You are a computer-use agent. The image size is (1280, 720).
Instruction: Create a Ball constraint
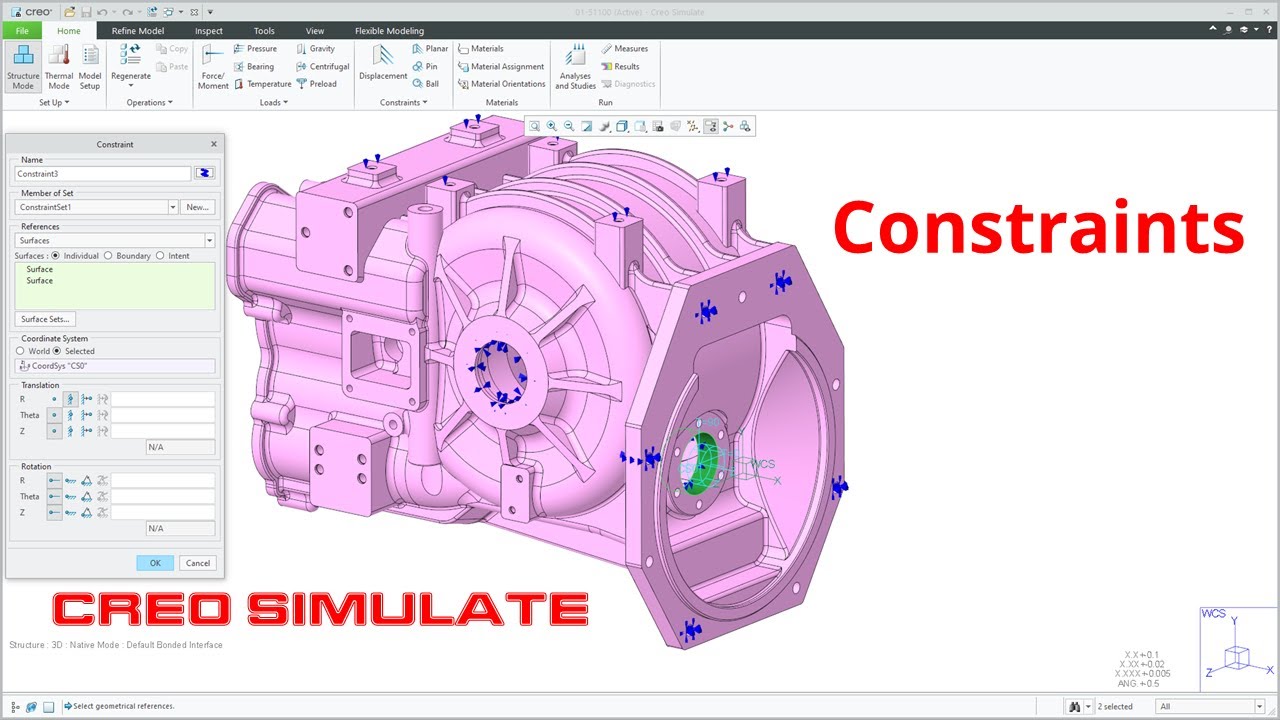click(x=425, y=84)
